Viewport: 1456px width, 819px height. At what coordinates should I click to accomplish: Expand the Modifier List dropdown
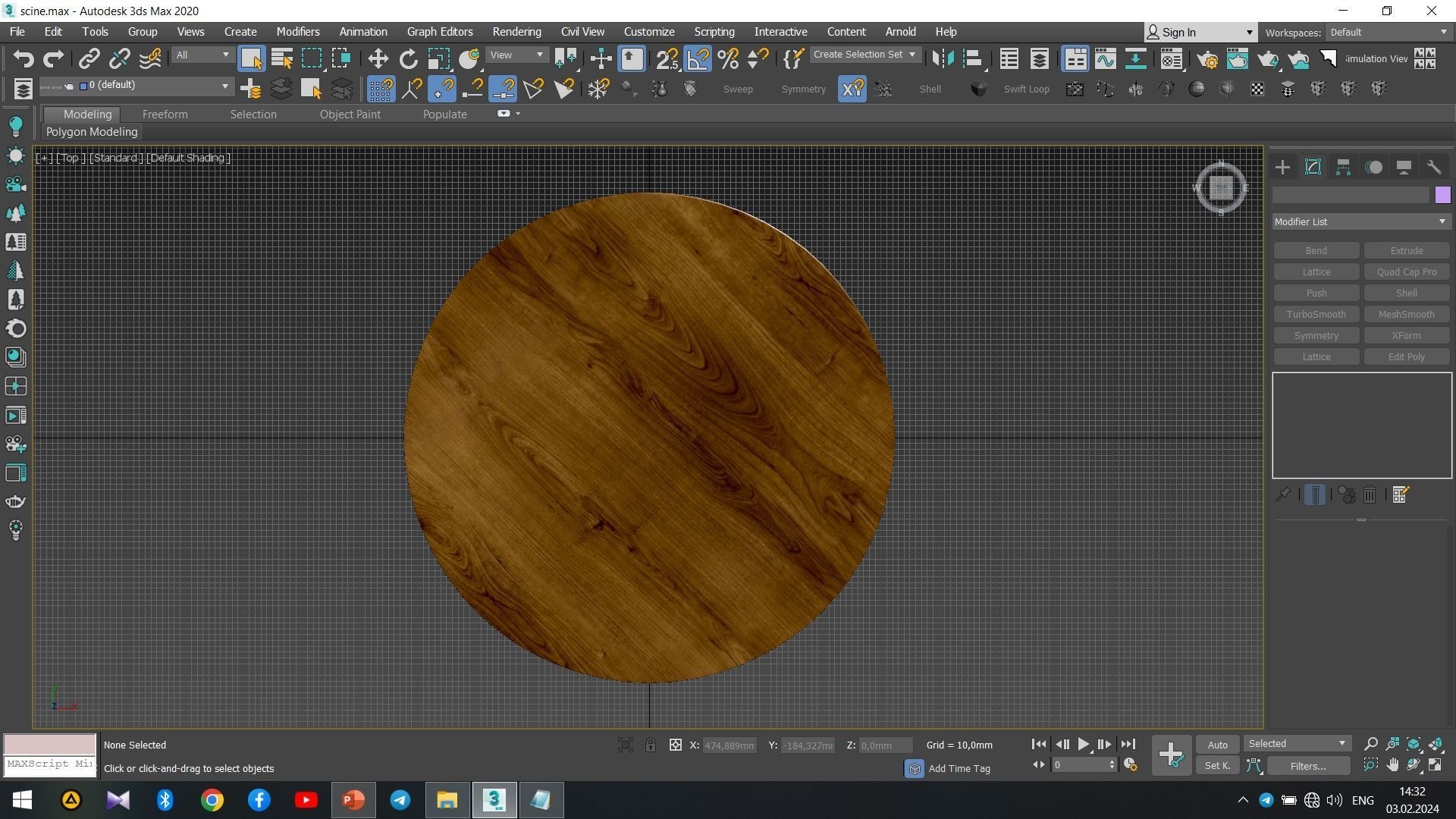pos(1361,221)
